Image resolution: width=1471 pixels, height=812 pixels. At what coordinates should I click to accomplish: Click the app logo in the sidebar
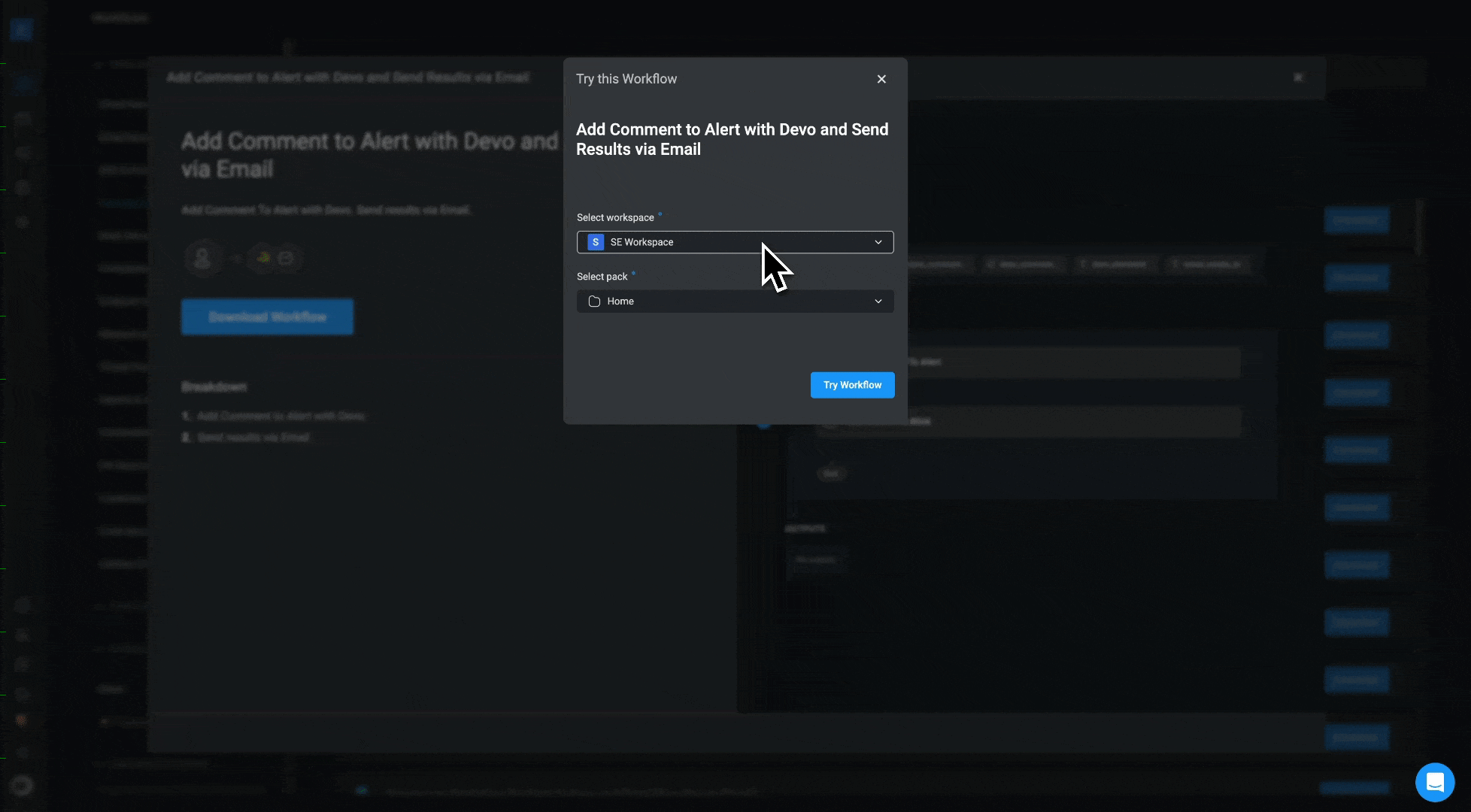click(22, 30)
